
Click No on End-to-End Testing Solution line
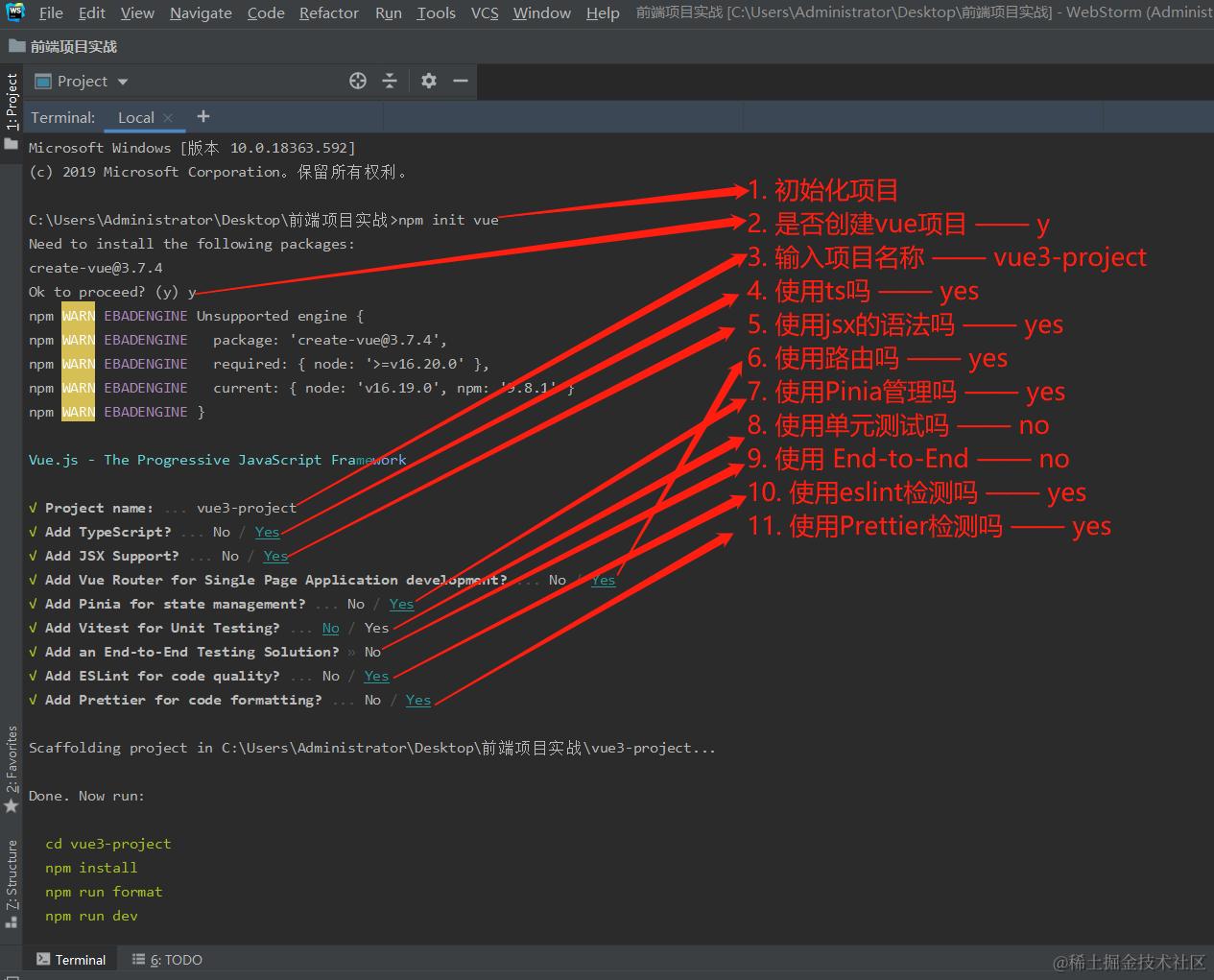[x=373, y=652]
